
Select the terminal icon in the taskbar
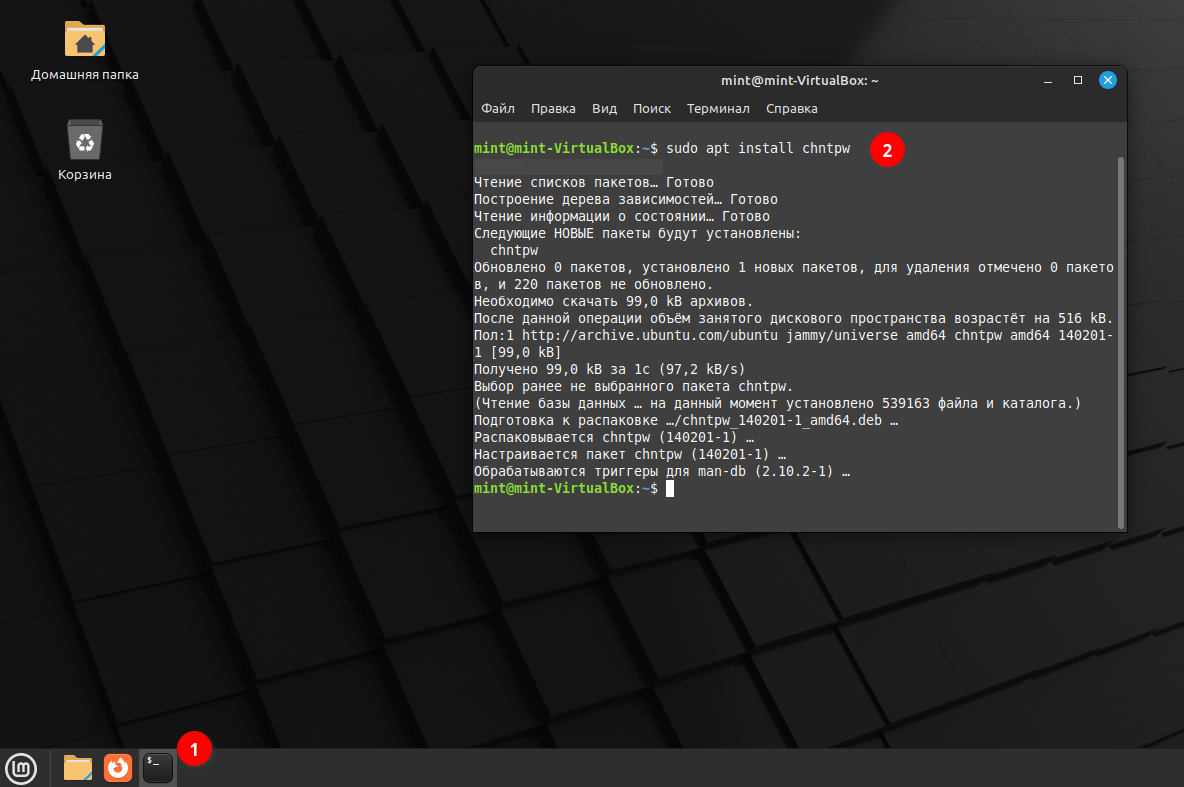coord(156,768)
